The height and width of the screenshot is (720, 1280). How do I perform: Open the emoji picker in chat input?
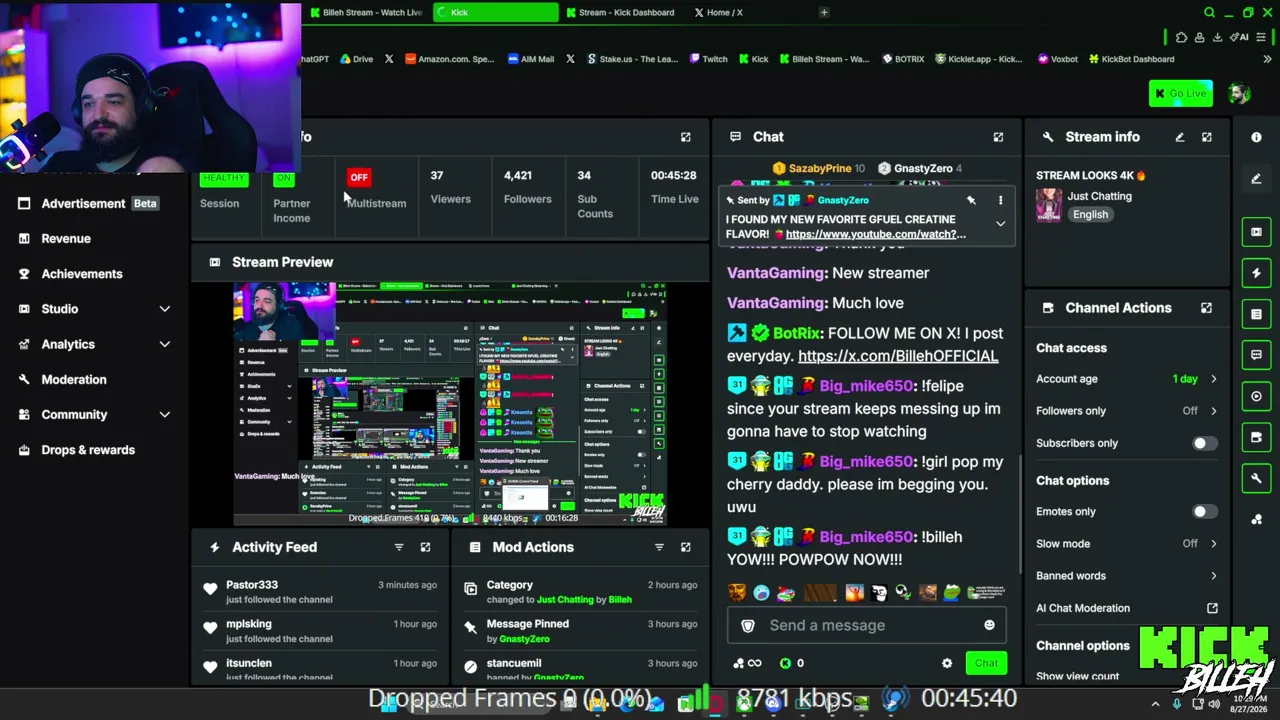(989, 625)
